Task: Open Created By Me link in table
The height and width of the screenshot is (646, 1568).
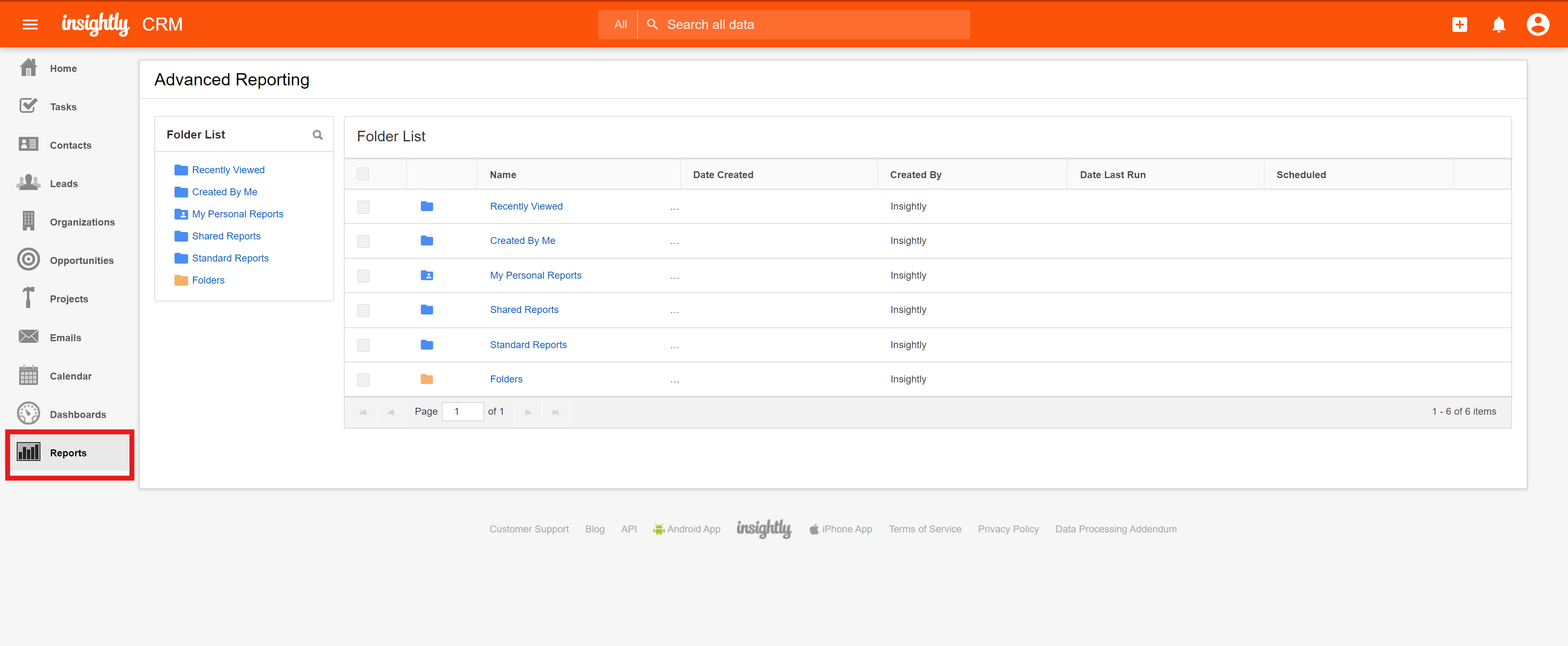Action: (x=522, y=241)
